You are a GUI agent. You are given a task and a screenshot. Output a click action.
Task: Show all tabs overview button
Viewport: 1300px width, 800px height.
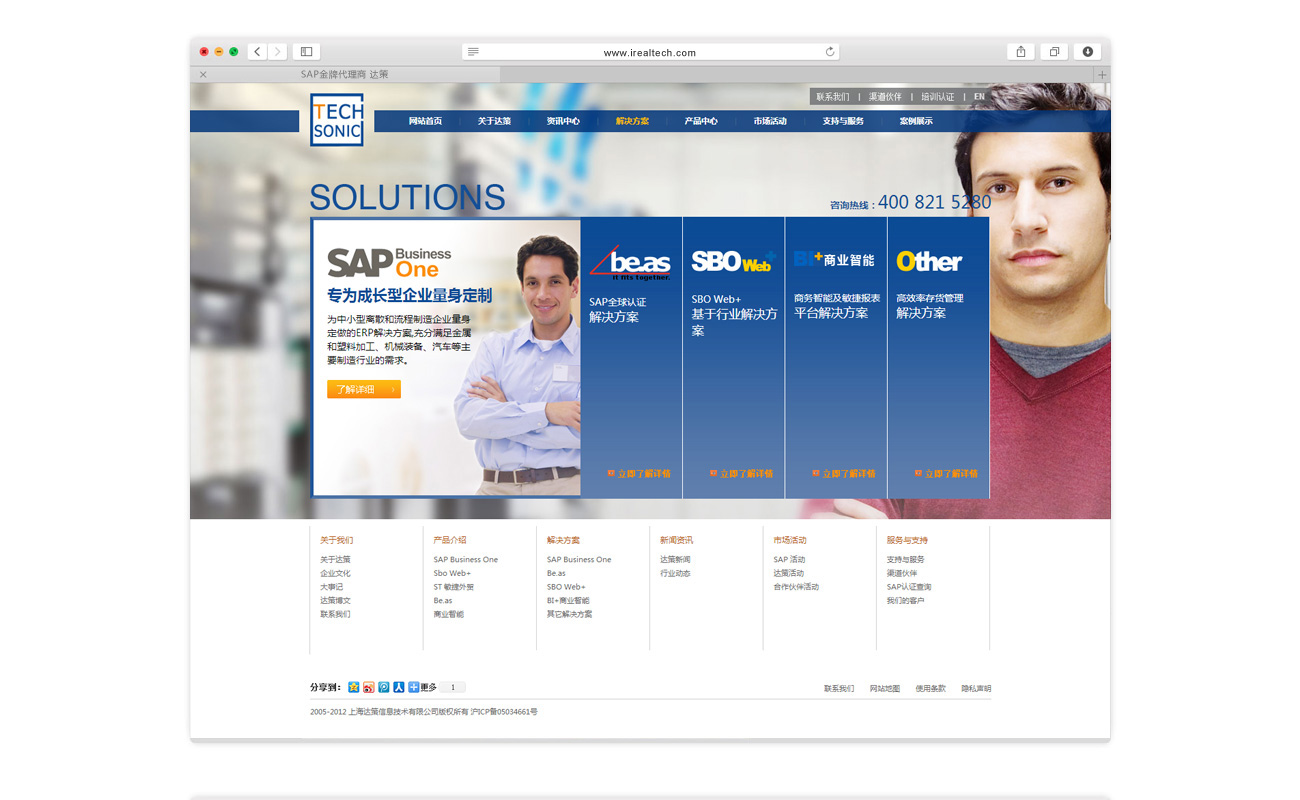1054,52
